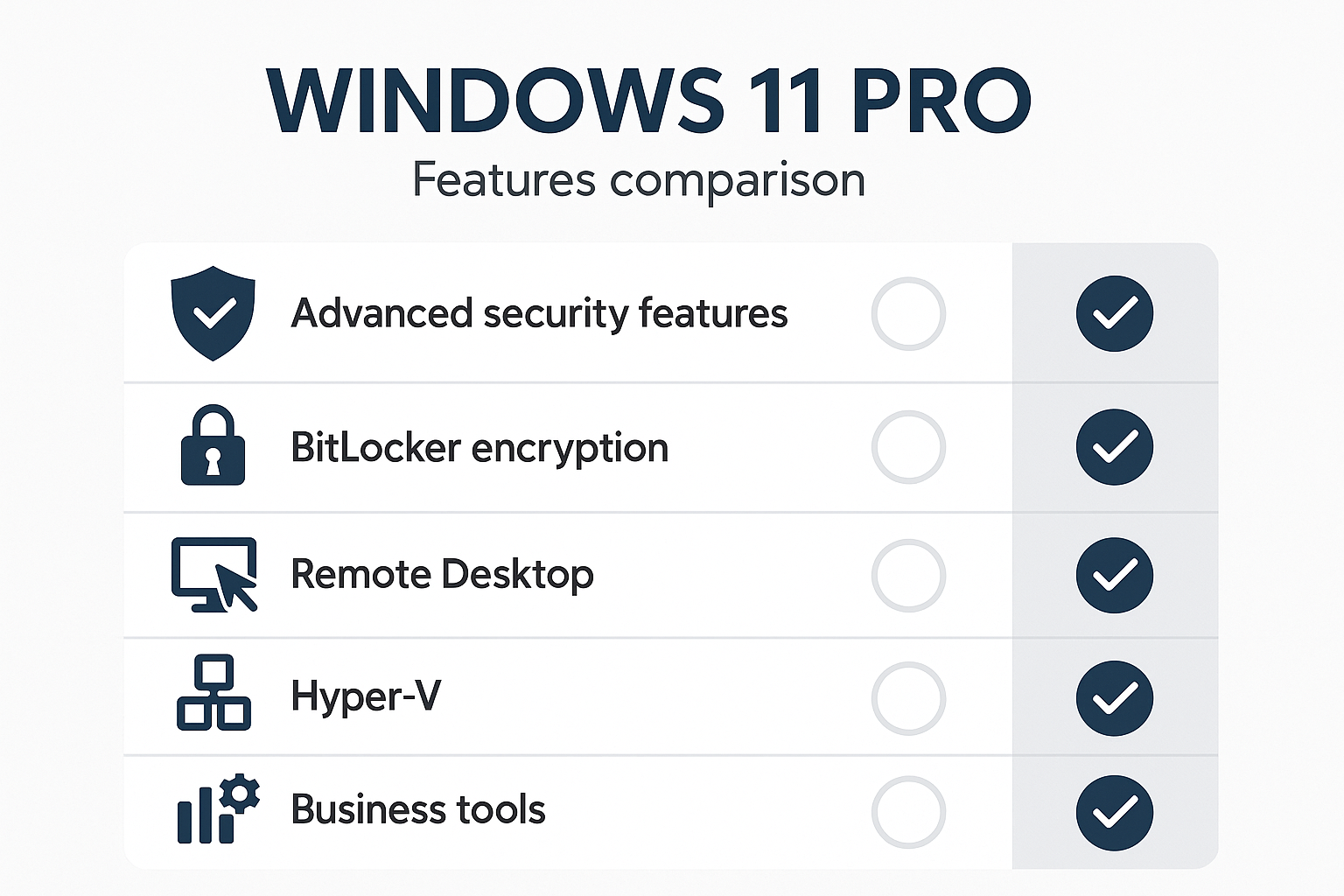The image size is (1344, 896).
Task: Toggle the Business tools filled checkmark
Action: pos(1114,812)
